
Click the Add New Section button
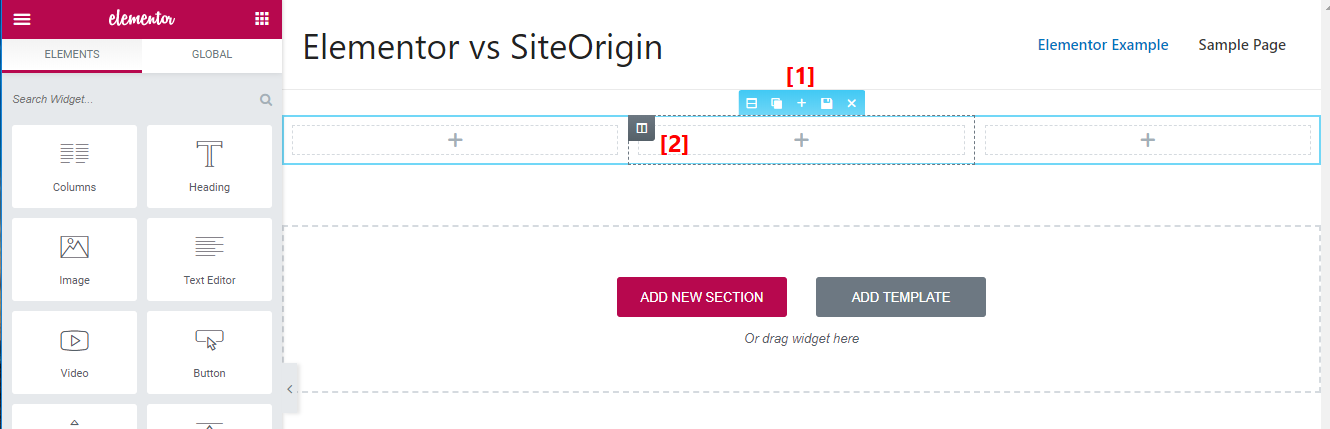[x=702, y=297]
